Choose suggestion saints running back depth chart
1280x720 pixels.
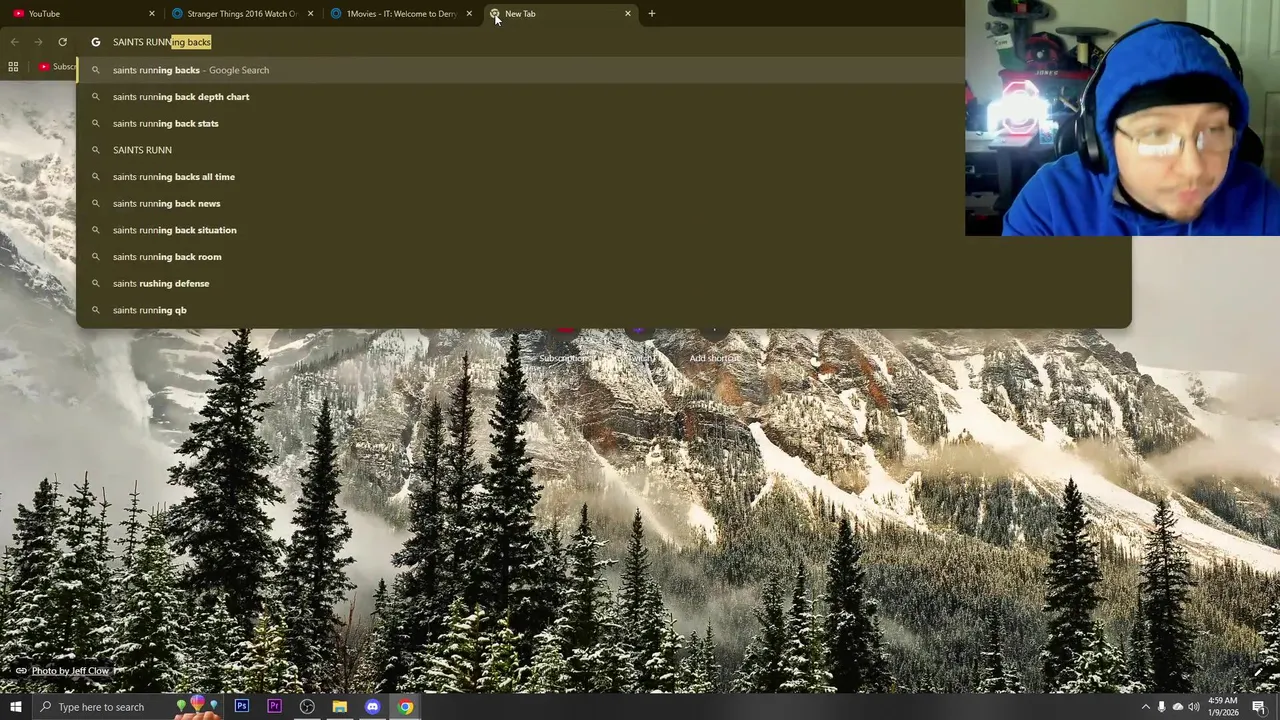click(603, 97)
